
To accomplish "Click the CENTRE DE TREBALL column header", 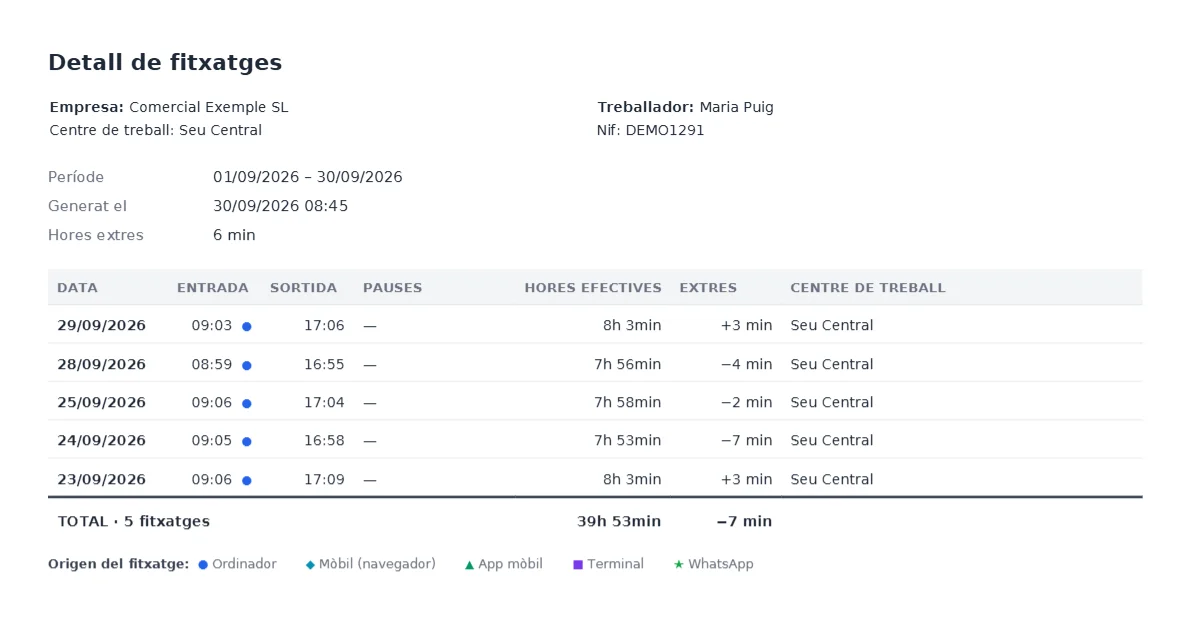I will 867,288.
